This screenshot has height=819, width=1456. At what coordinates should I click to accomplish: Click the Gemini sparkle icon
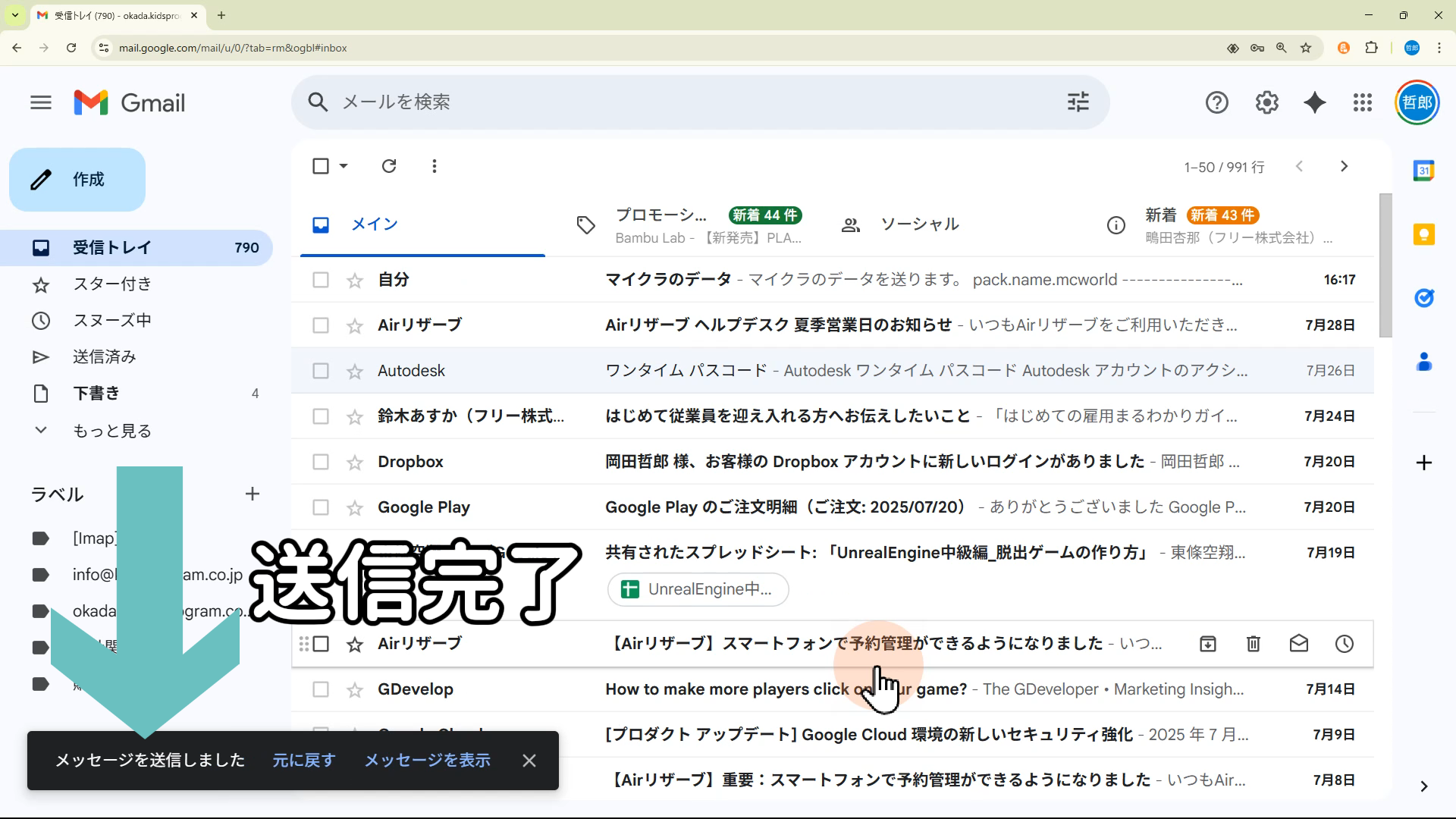coord(1314,102)
